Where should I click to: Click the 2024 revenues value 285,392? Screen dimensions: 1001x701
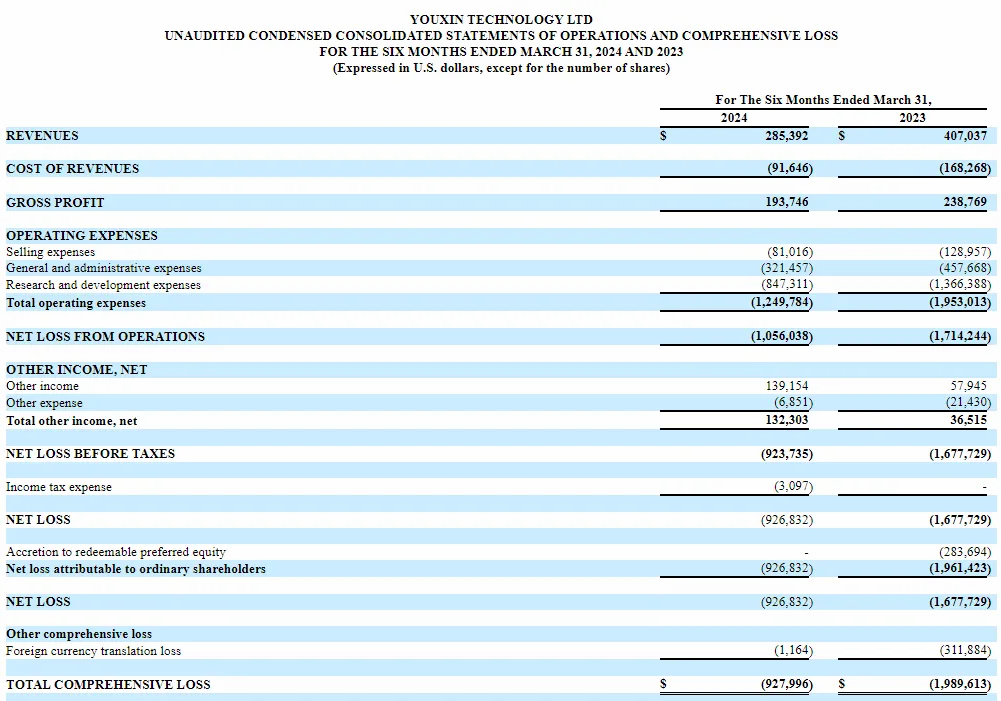pos(786,135)
